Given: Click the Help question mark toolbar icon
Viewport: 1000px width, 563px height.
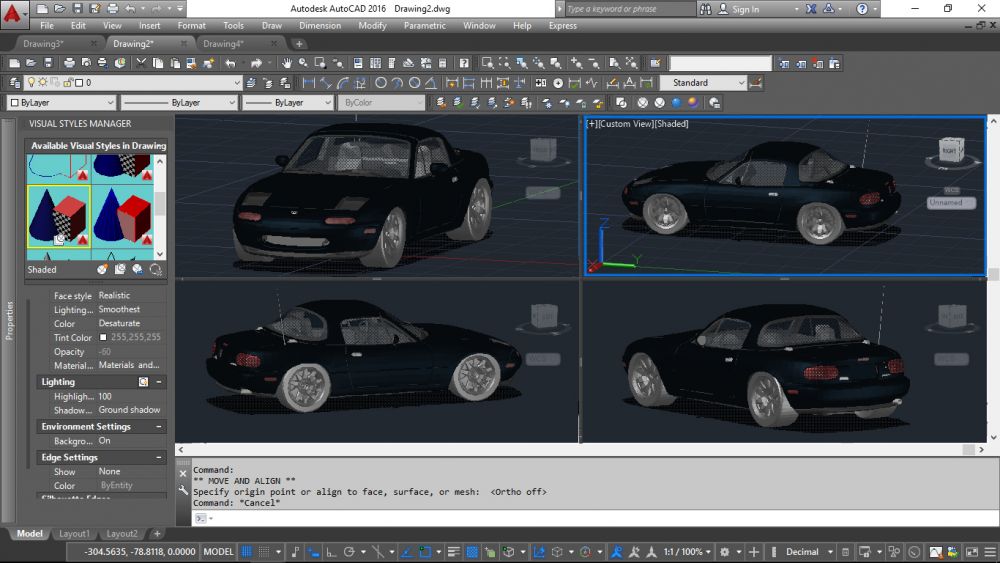Looking at the screenshot, I should pyautogui.click(x=464, y=63).
